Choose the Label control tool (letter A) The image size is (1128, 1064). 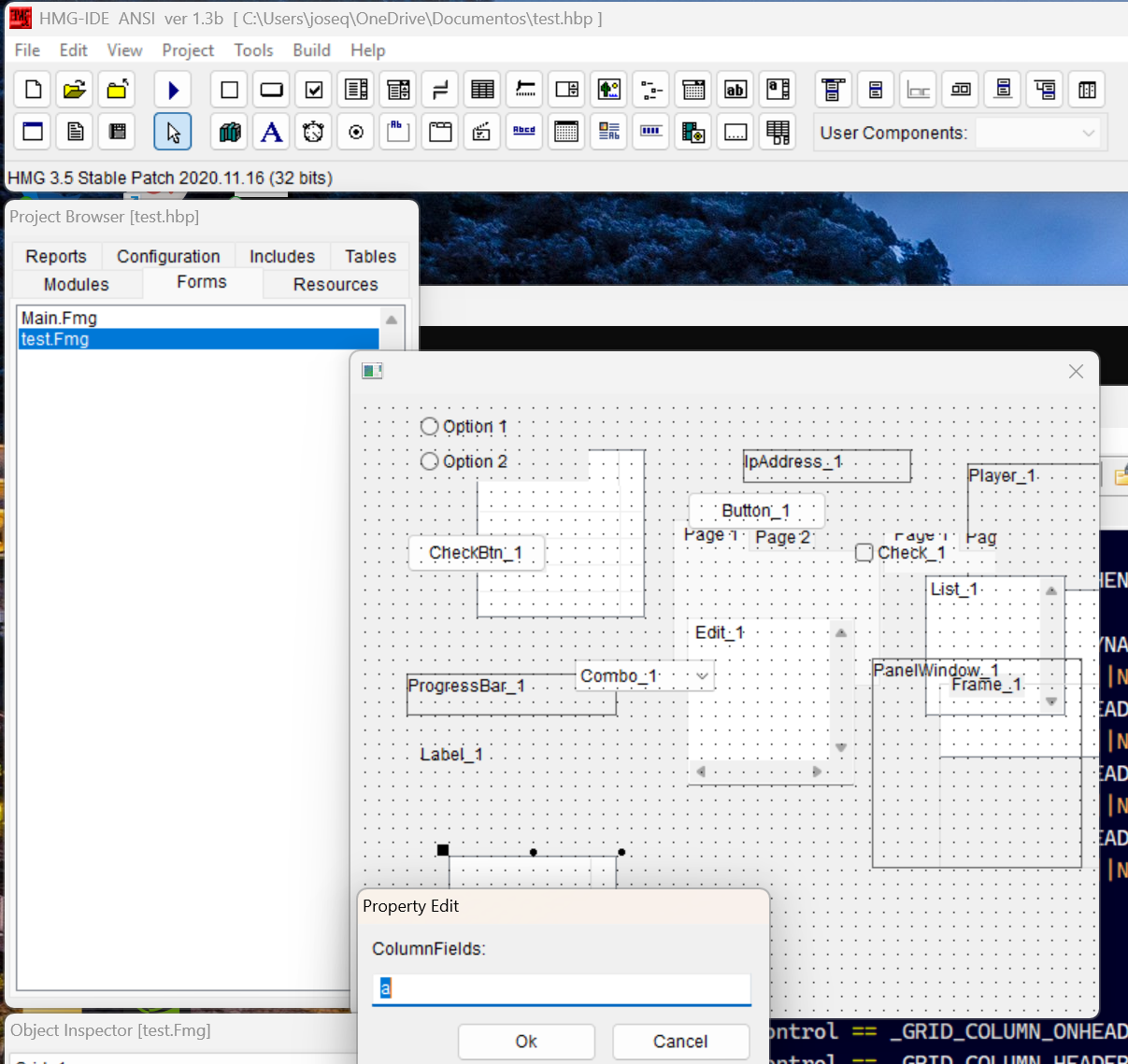click(271, 132)
